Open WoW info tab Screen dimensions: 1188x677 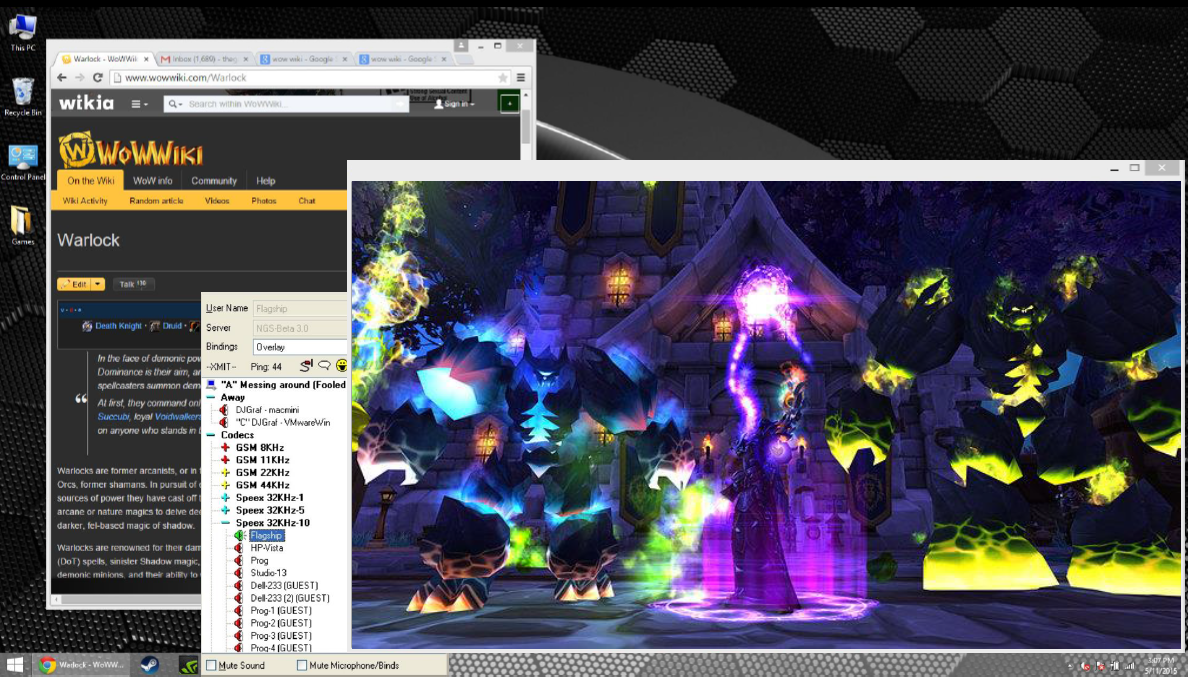[x=152, y=180]
